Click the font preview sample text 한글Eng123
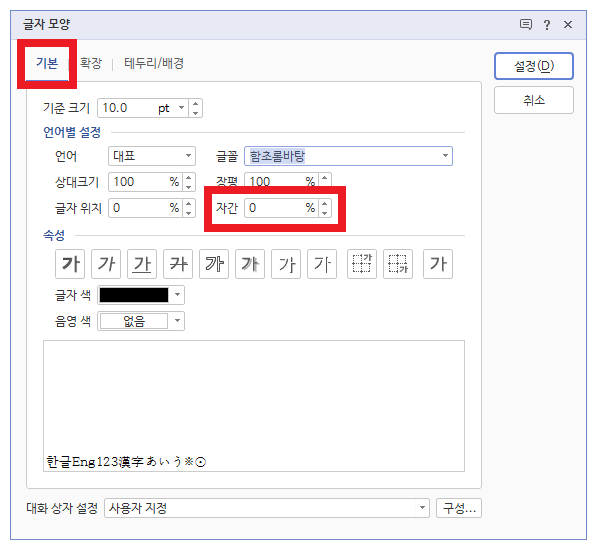Image resolution: width=599 pixels, height=553 pixels. [x=126, y=462]
